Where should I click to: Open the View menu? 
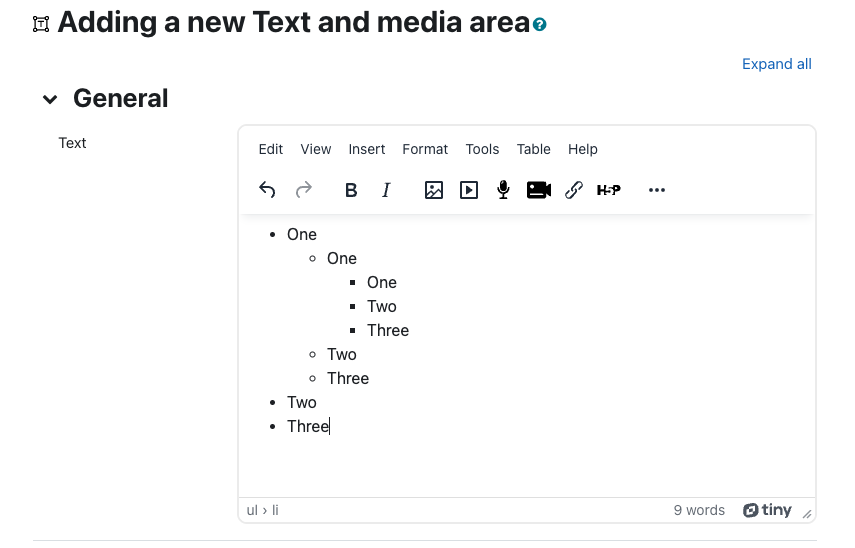click(x=316, y=149)
